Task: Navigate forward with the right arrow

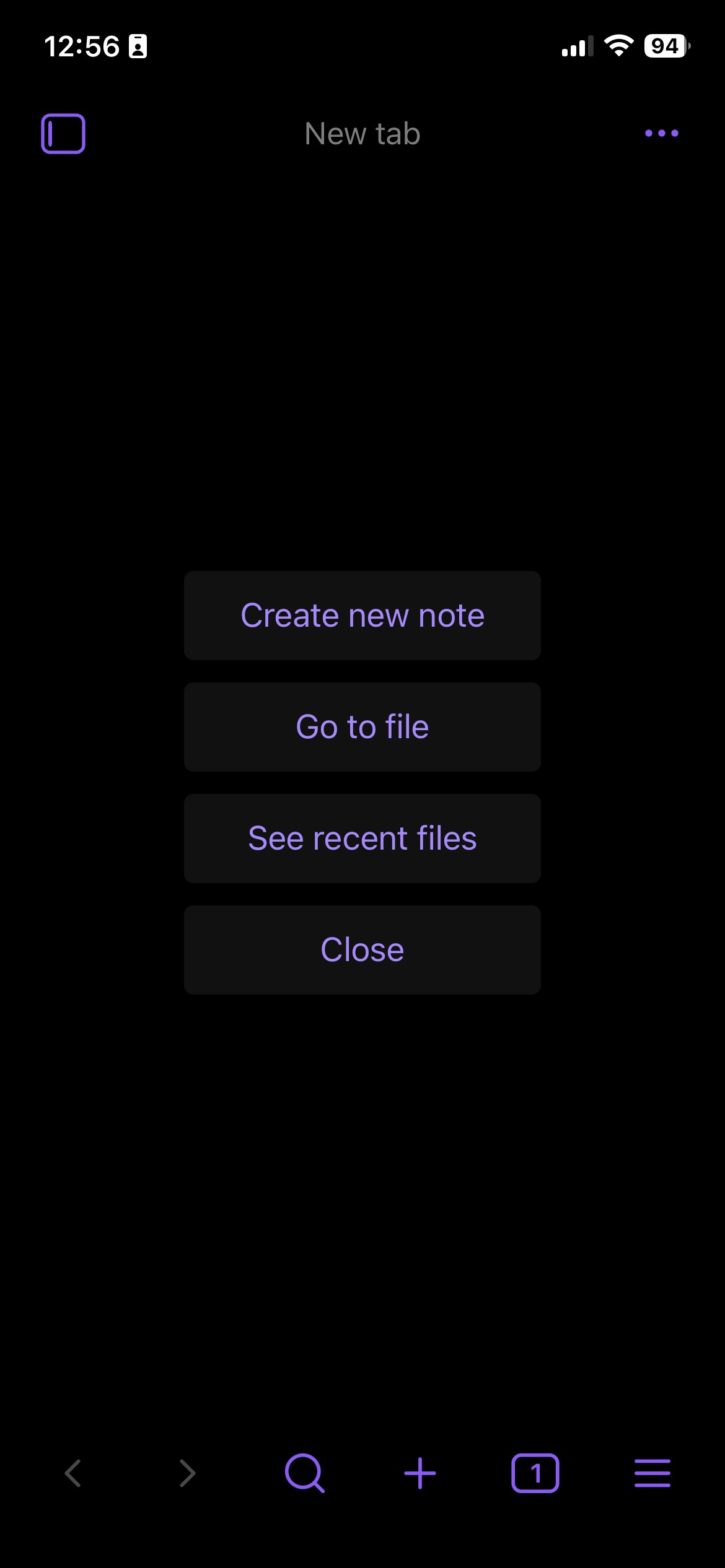Action: tap(187, 1473)
